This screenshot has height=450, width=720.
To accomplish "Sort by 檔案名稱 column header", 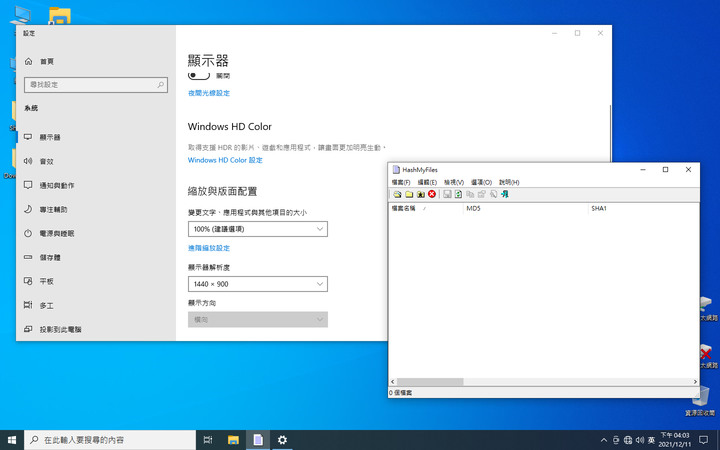I will 426,208.
